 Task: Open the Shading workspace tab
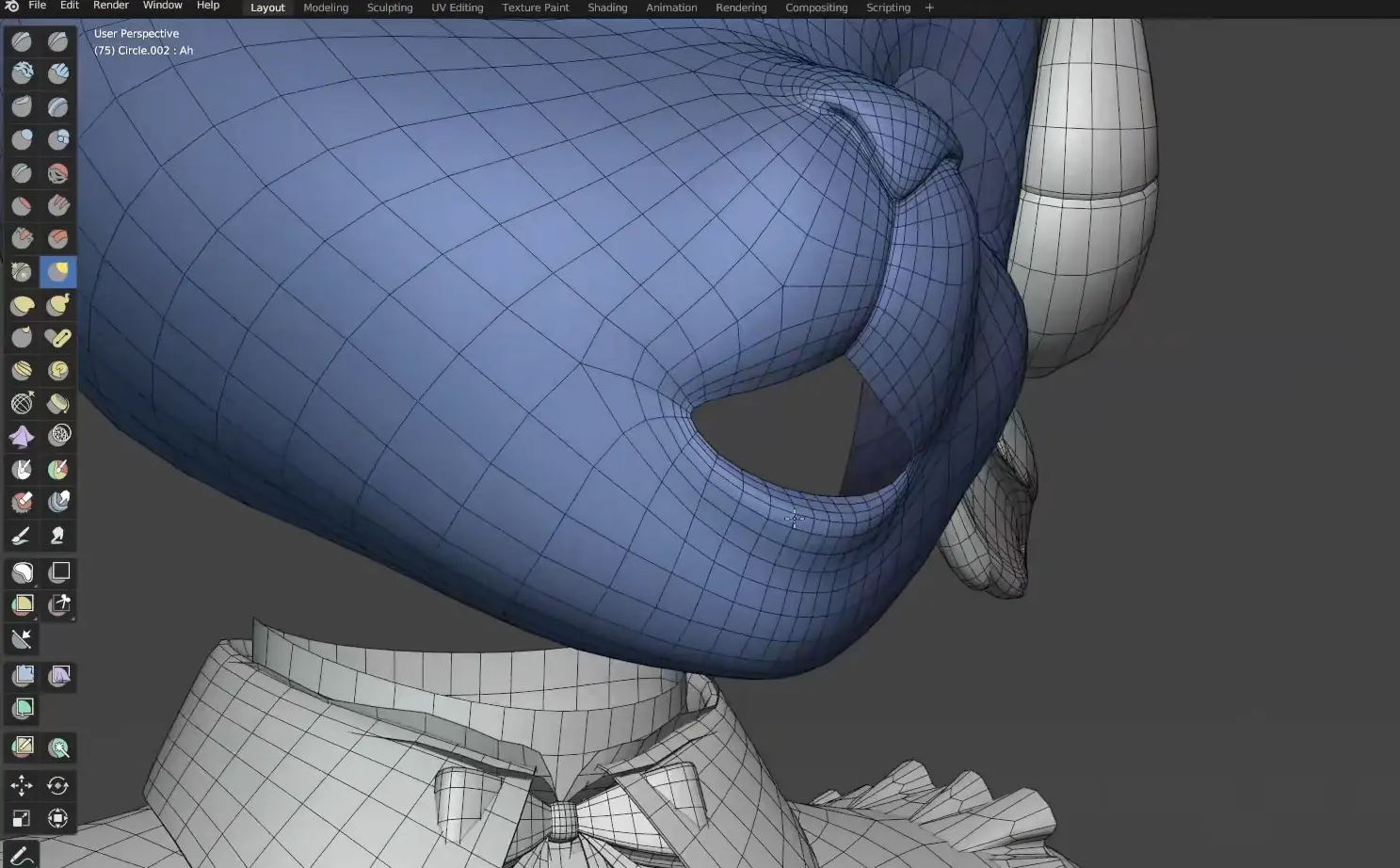tap(607, 8)
